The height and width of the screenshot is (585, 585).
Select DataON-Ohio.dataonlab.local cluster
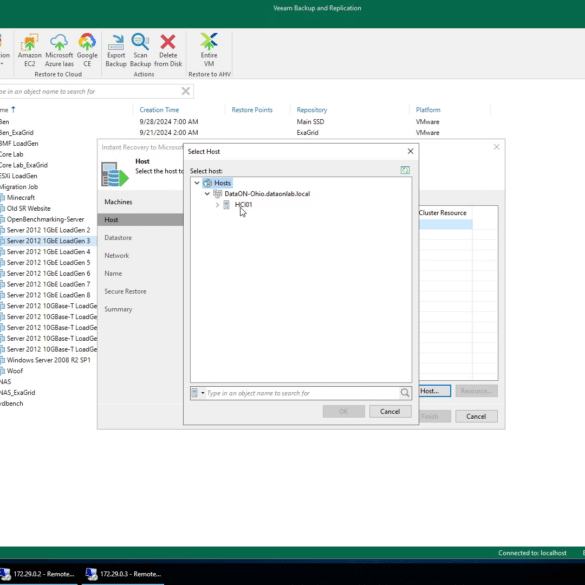(267, 194)
